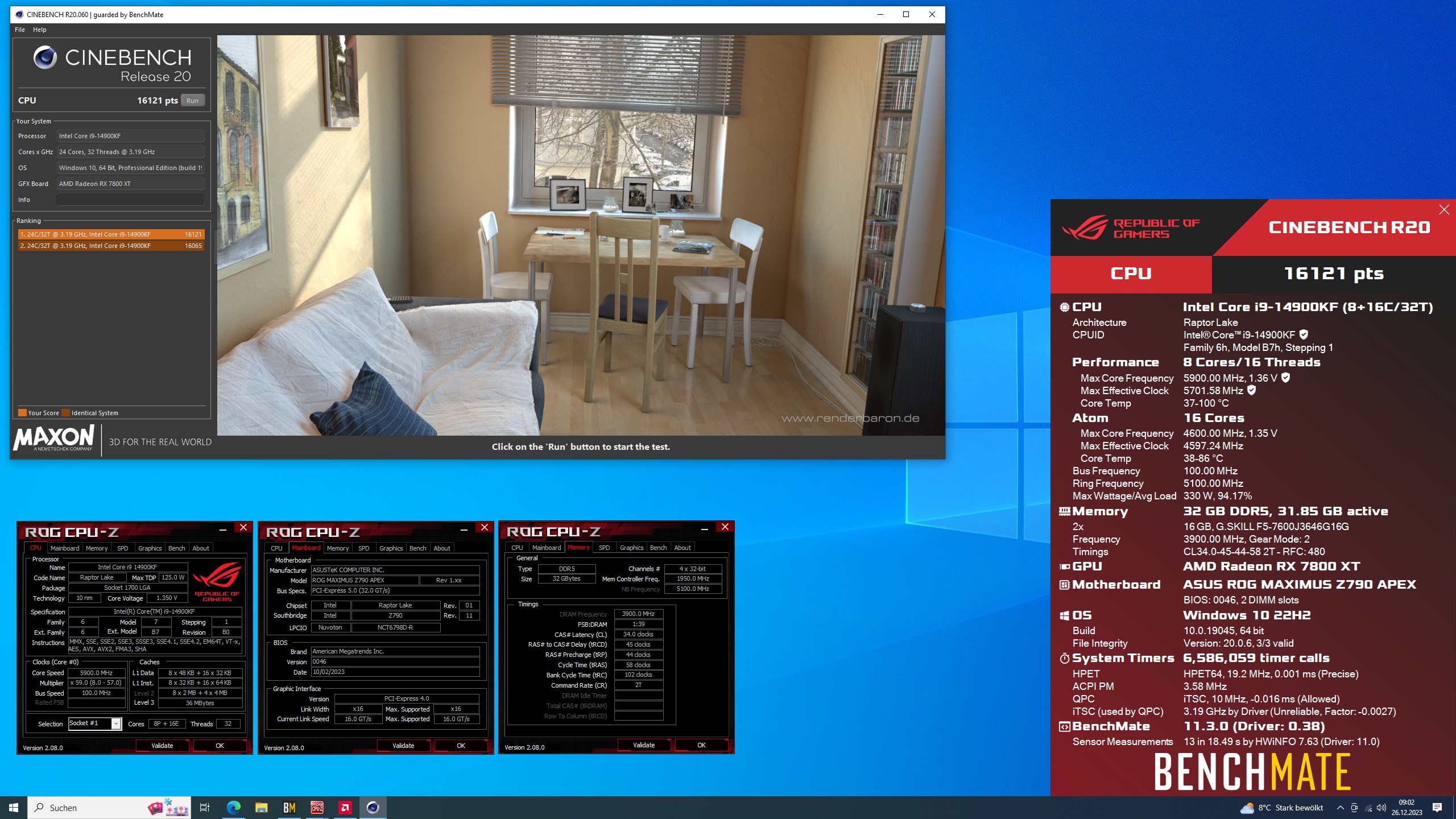Viewport: 1456px width, 819px height.
Task: Click Validate in the CPU-Z CPU window
Action: (x=162, y=746)
